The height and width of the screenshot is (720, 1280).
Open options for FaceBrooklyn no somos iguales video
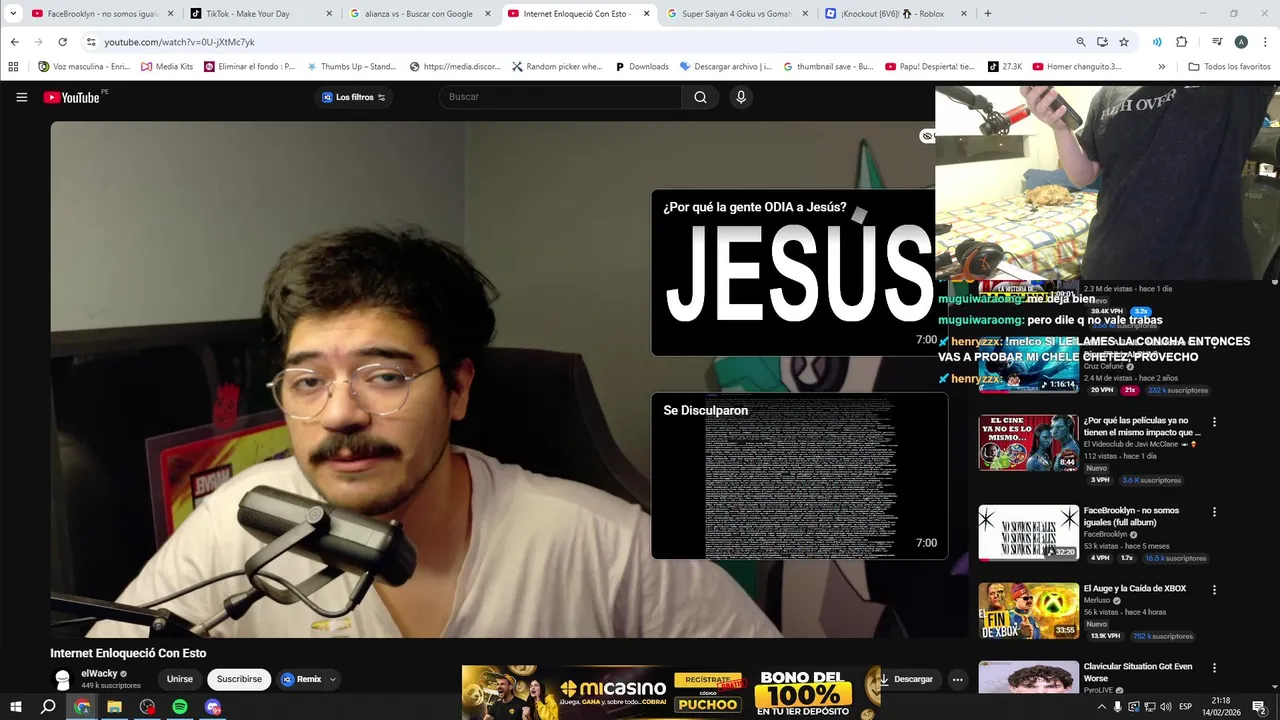(x=1214, y=511)
